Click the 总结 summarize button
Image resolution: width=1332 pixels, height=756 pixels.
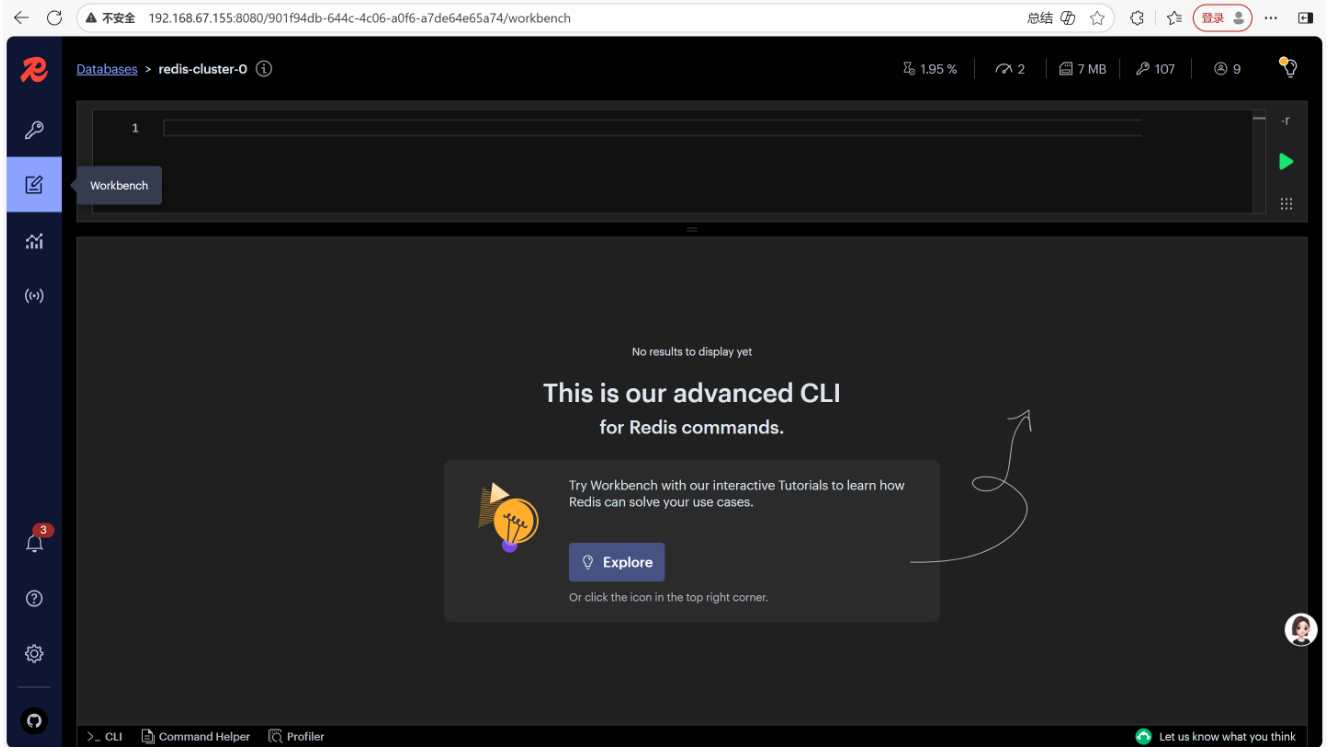pyautogui.click(x=1051, y=18)
